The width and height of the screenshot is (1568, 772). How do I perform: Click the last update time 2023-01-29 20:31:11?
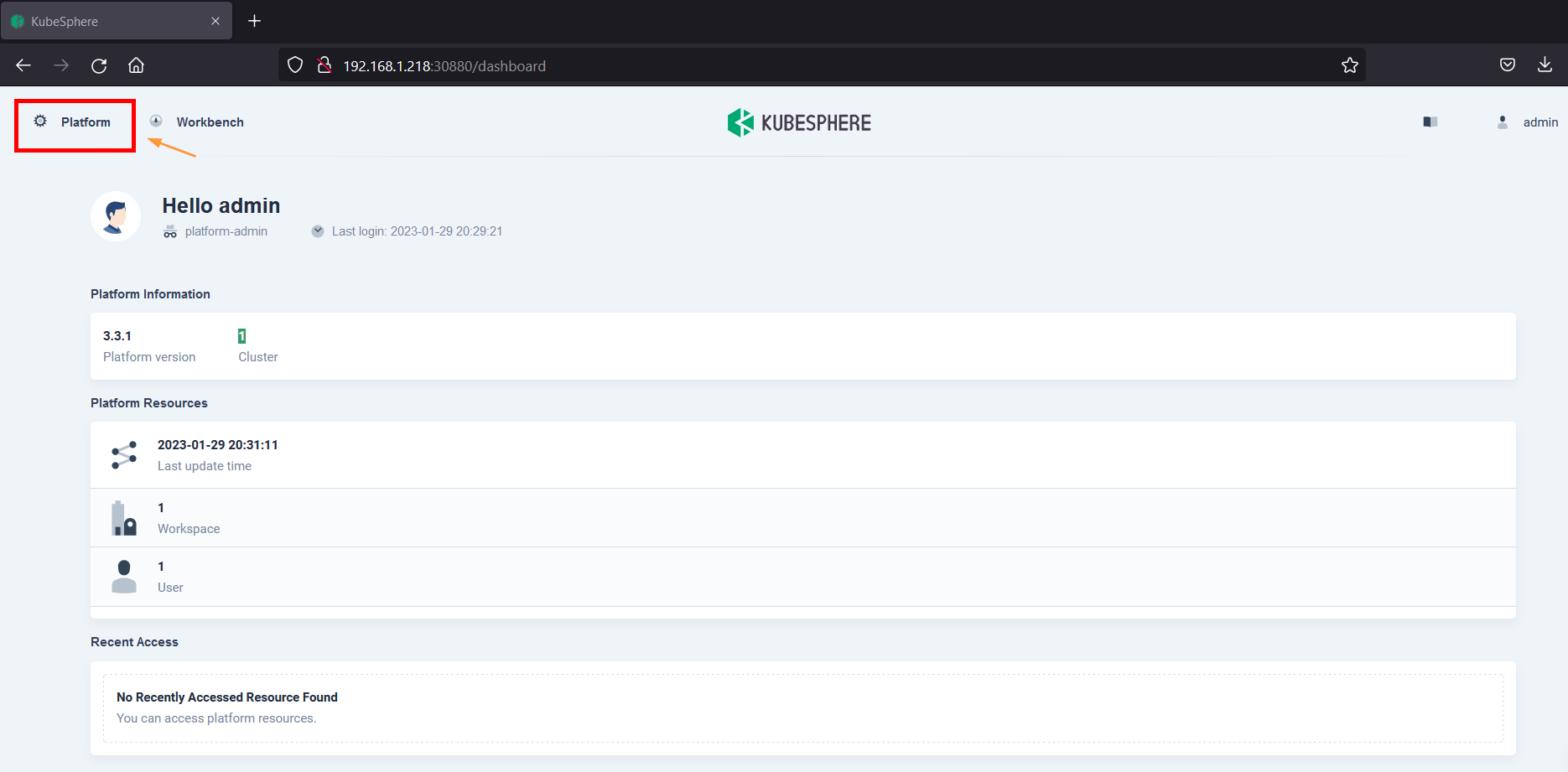click(x=218, y=445)
